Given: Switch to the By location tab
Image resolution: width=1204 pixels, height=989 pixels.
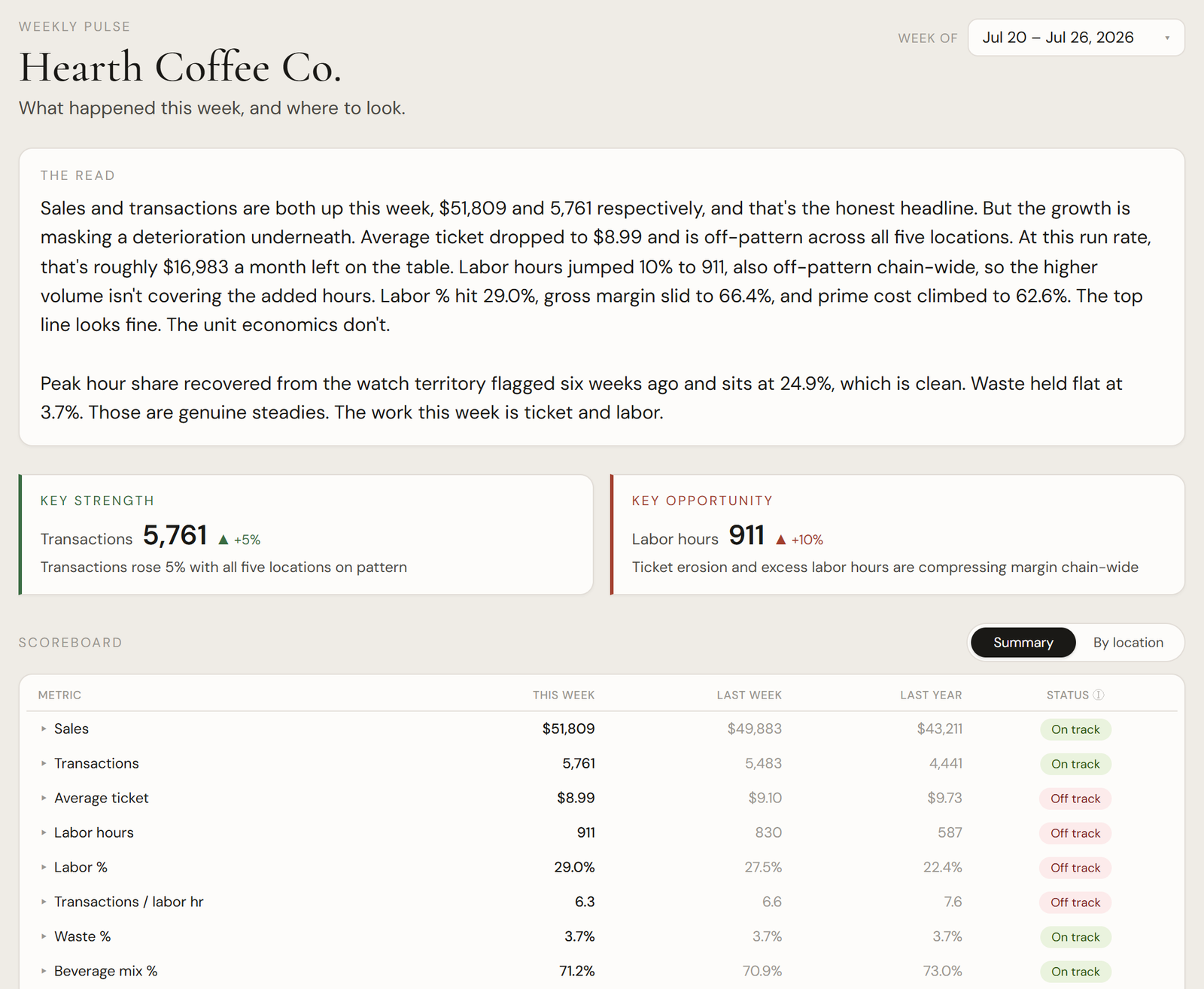Looking at the screenshot, I should [x=1128, y=643].
